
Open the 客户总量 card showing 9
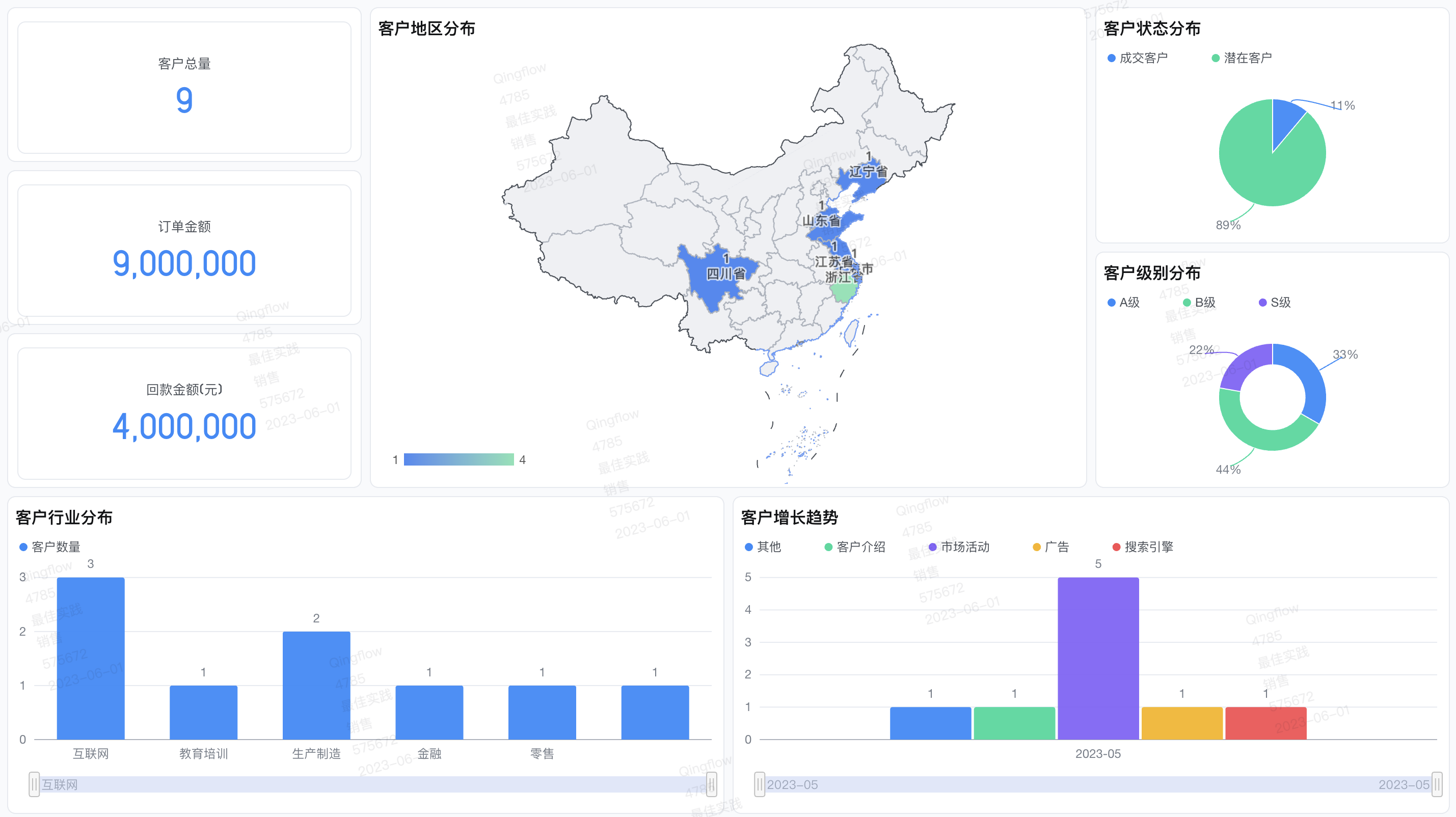coord(184,88)
